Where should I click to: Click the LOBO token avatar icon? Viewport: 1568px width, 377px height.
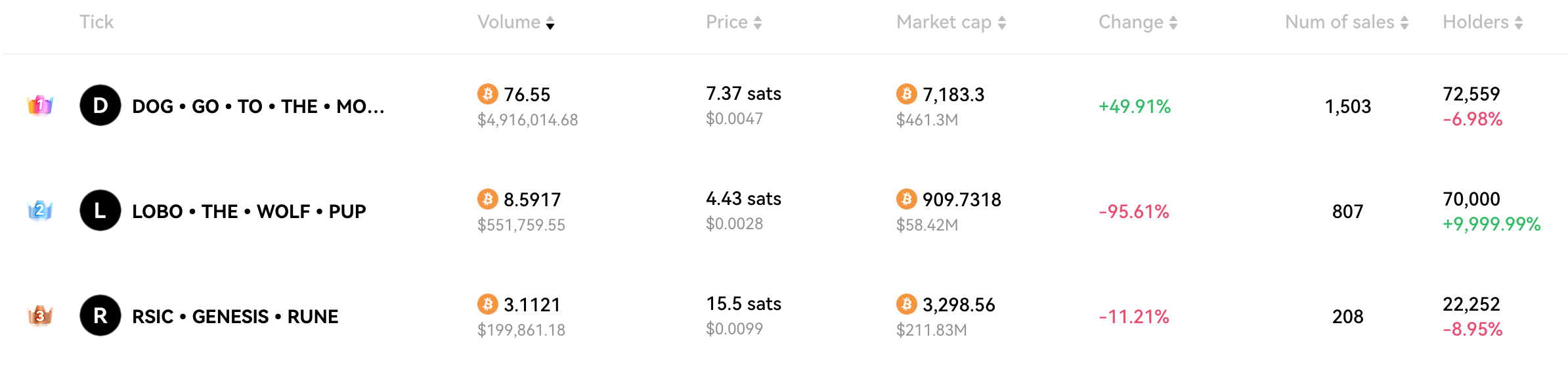(100, 210)
